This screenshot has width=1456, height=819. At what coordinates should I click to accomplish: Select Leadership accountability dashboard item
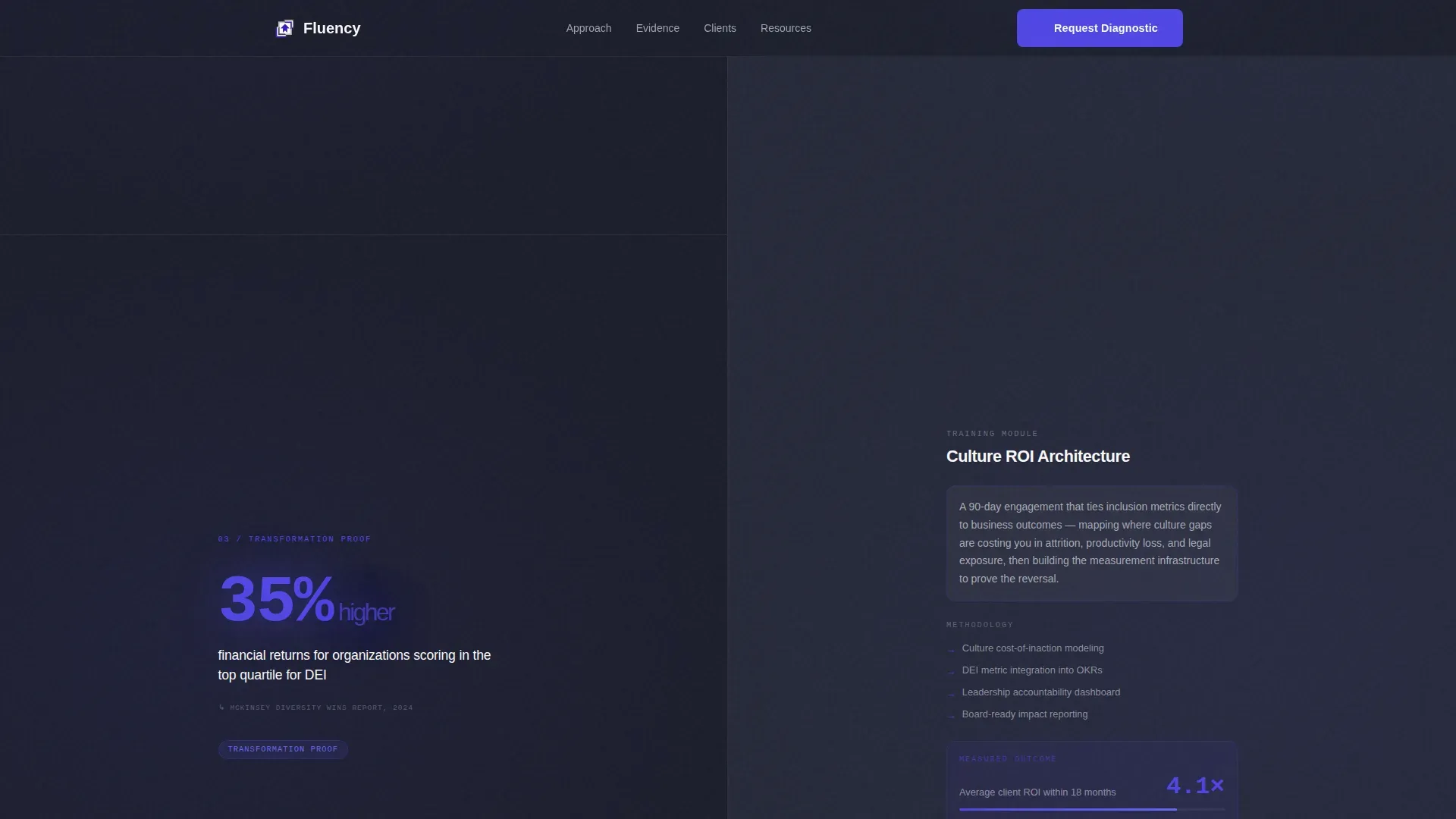coord(1041,692)
